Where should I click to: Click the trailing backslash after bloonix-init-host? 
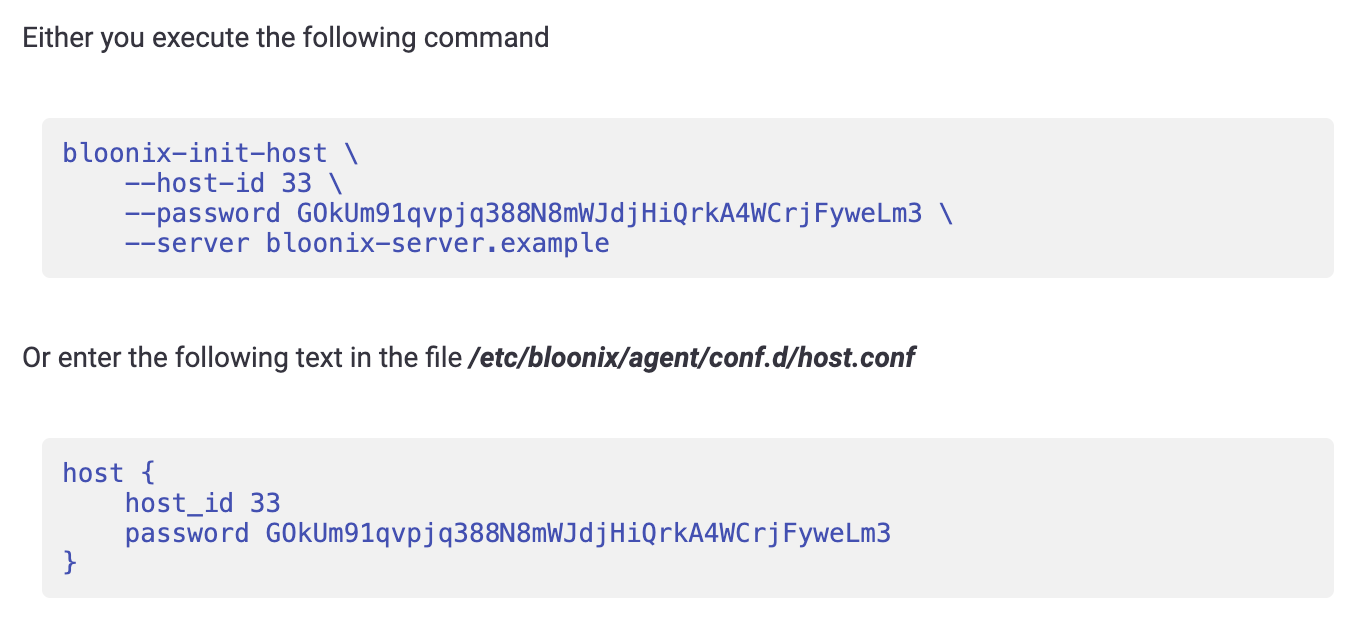(x=351, y=153)
